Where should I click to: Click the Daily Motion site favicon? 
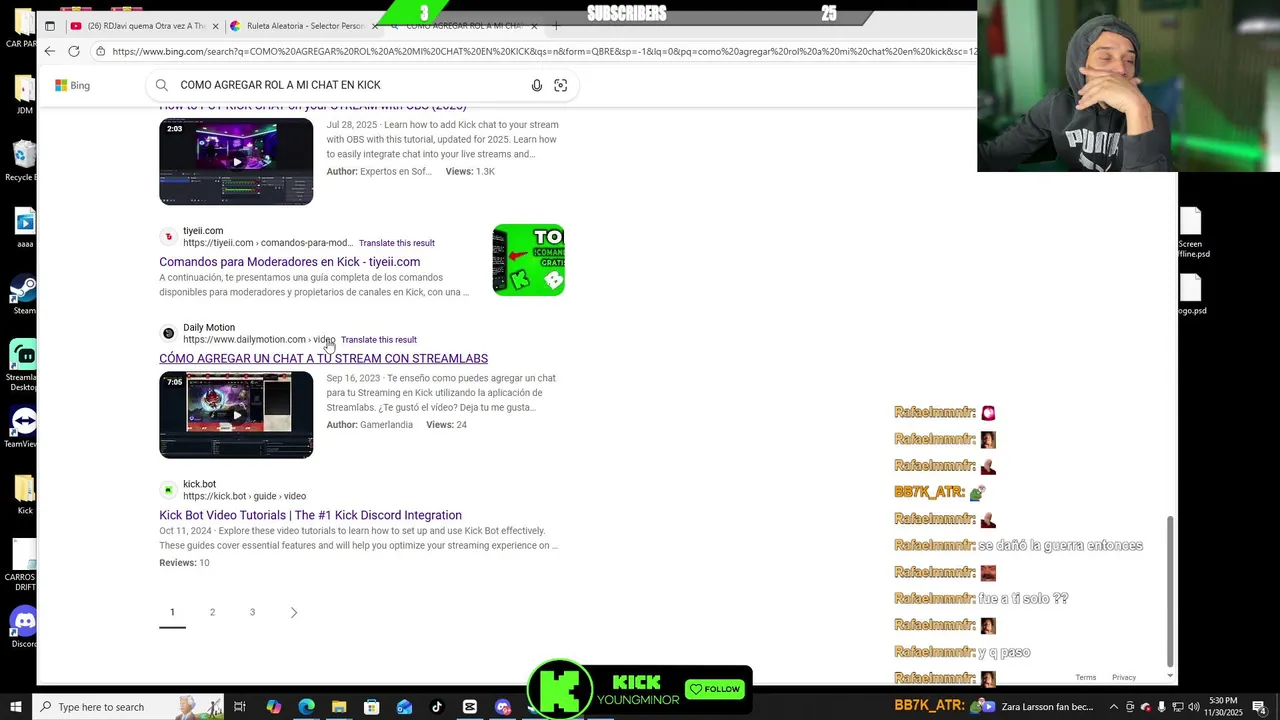click(x=168, y=333)
